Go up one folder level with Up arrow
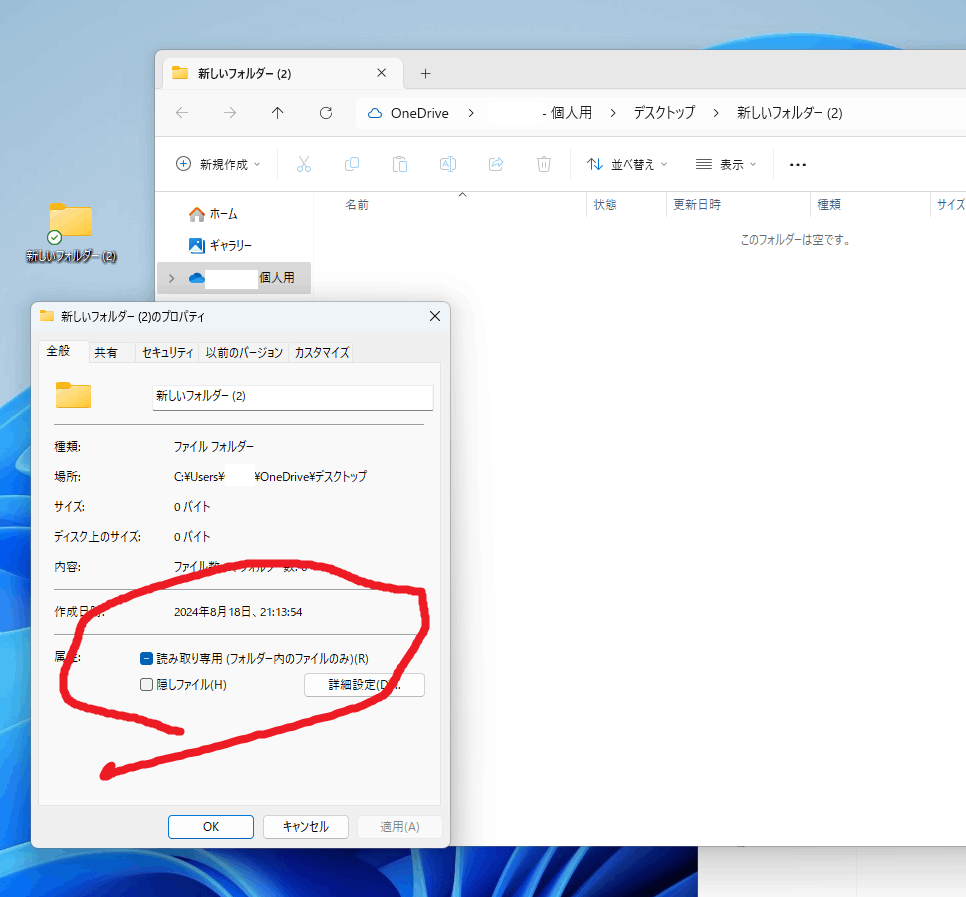The image size is (966, 897). [278, 113]
